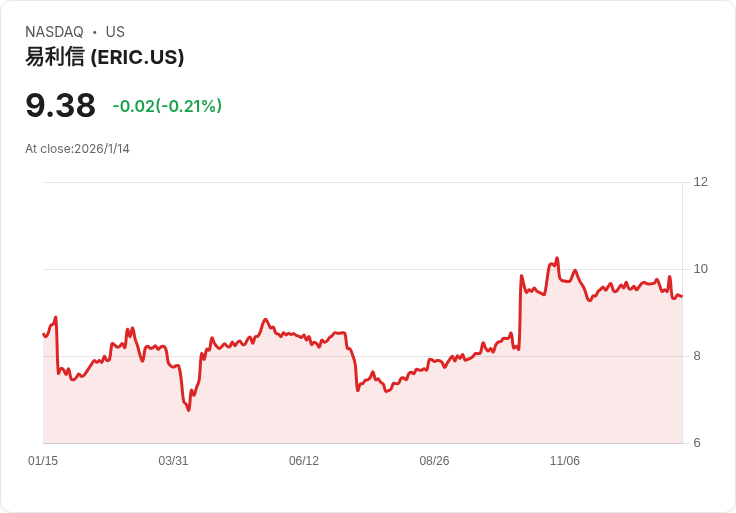This screenshot has height=513, width=736.
Task: Select the 11/06 date on the x-axis
Action: coord(565,461)
